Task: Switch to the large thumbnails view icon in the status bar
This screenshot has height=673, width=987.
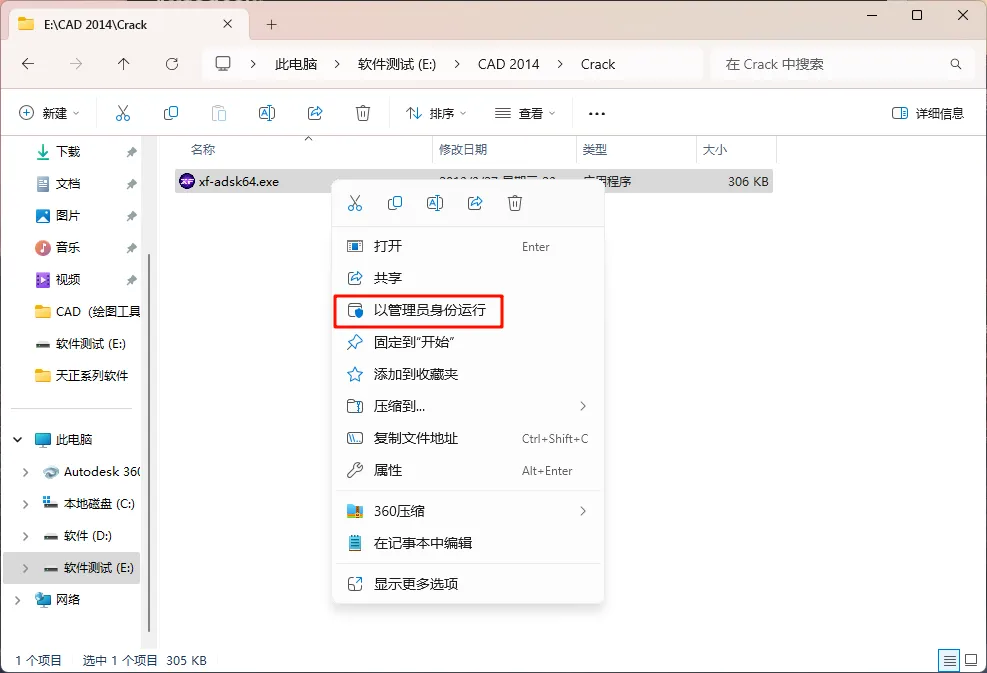Action: [971, 660]
